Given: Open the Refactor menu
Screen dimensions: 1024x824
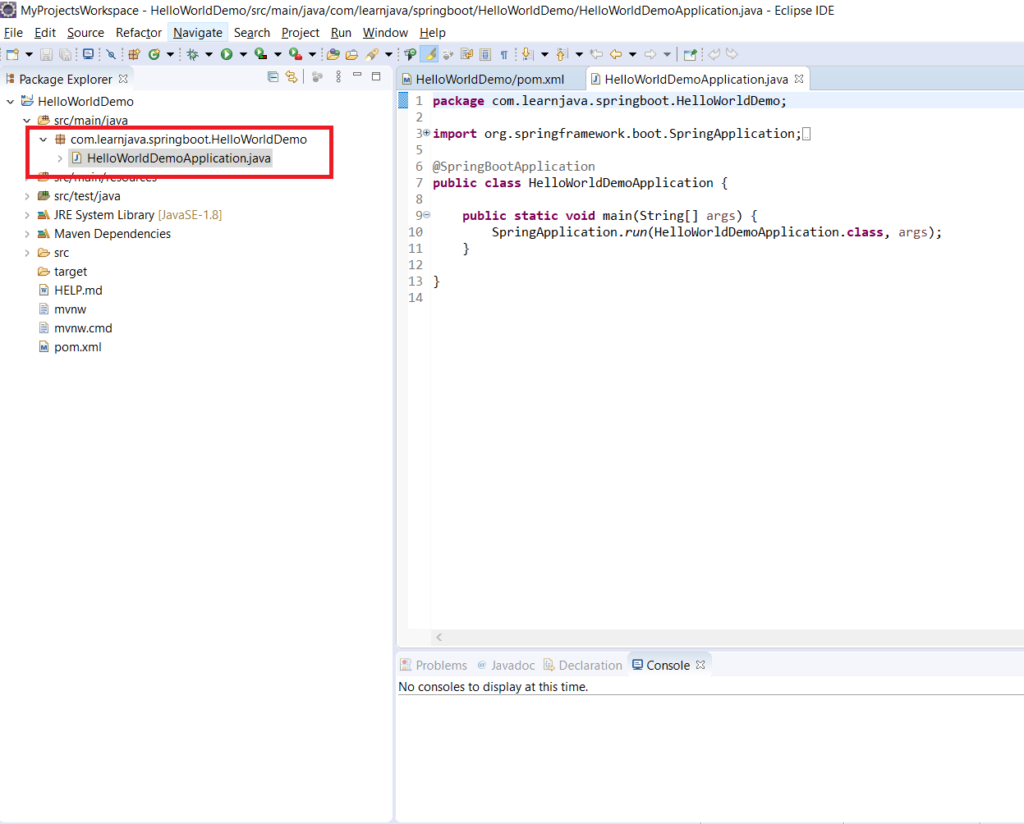Looking at the screenshot, I should click(x=138, y=32).
